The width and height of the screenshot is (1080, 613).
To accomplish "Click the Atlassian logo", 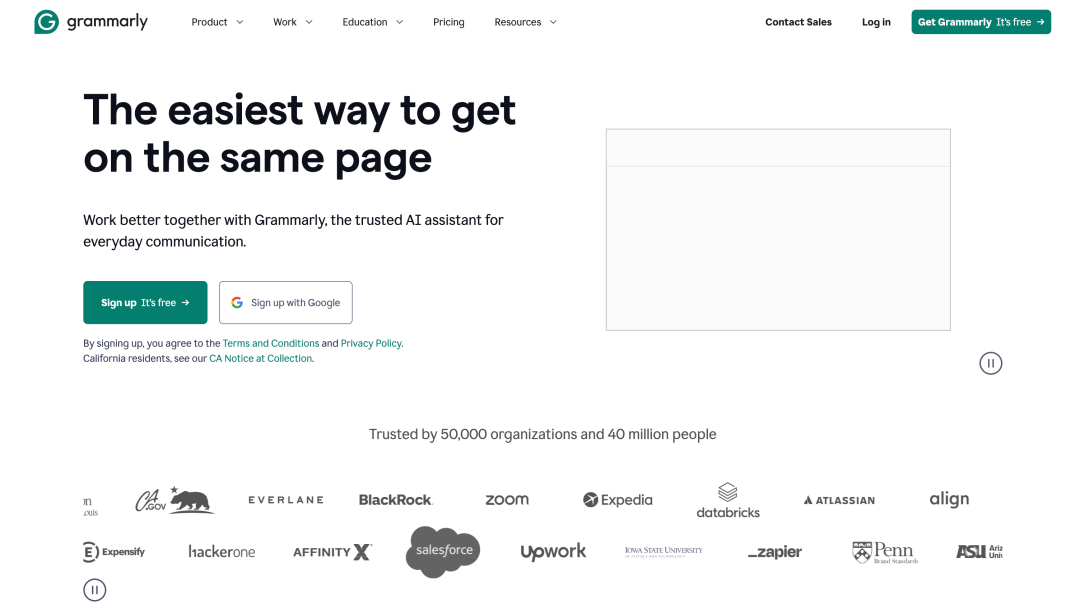I will coord(839,500).
